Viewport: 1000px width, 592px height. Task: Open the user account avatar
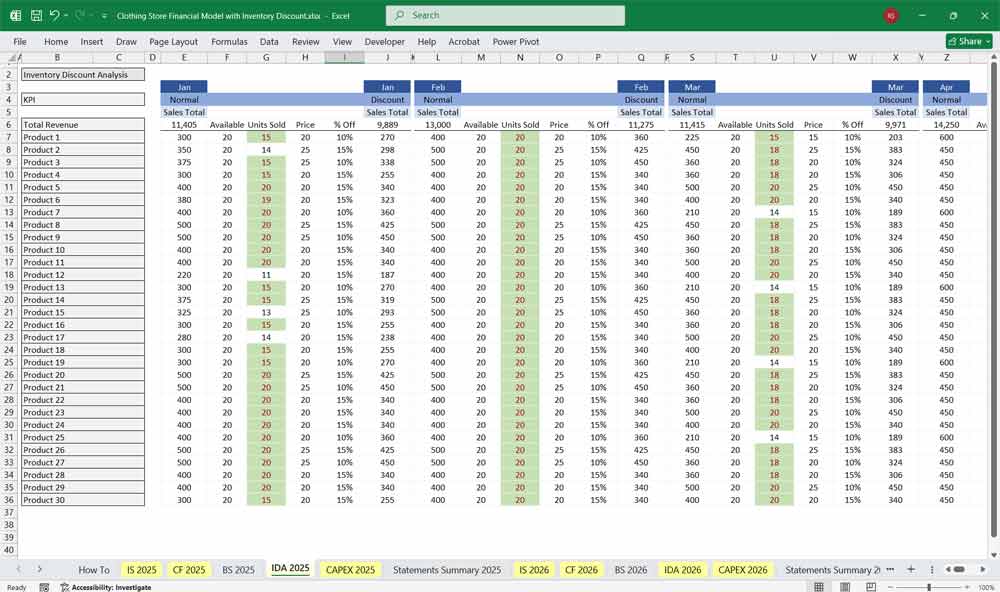(x=891, y=16)
